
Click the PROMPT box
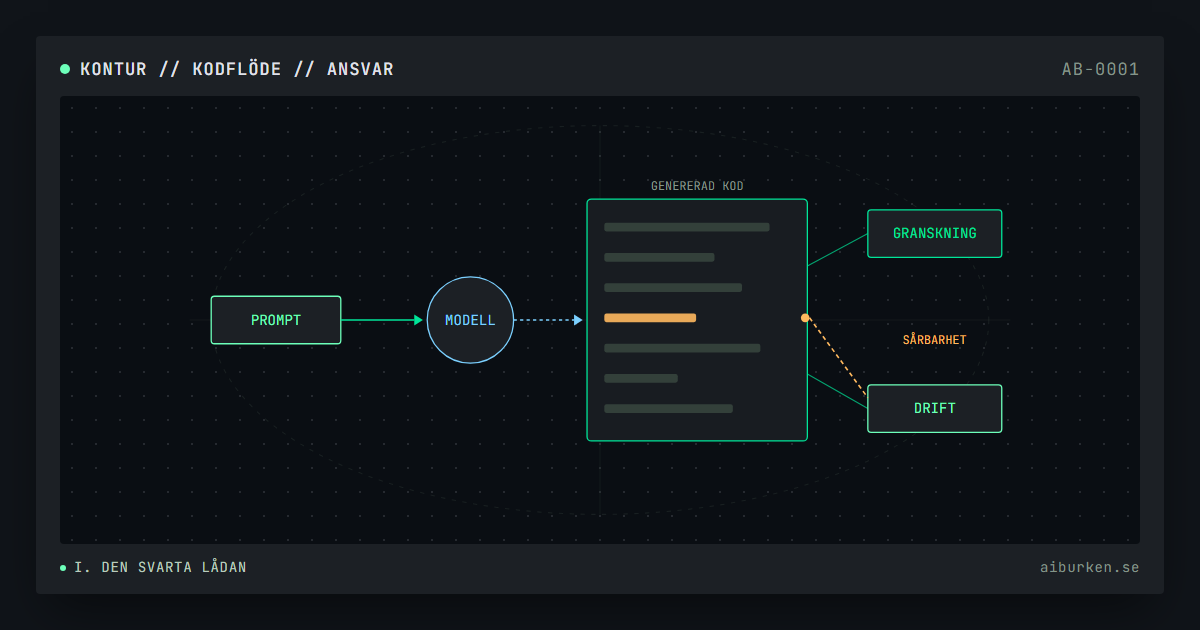276,320
